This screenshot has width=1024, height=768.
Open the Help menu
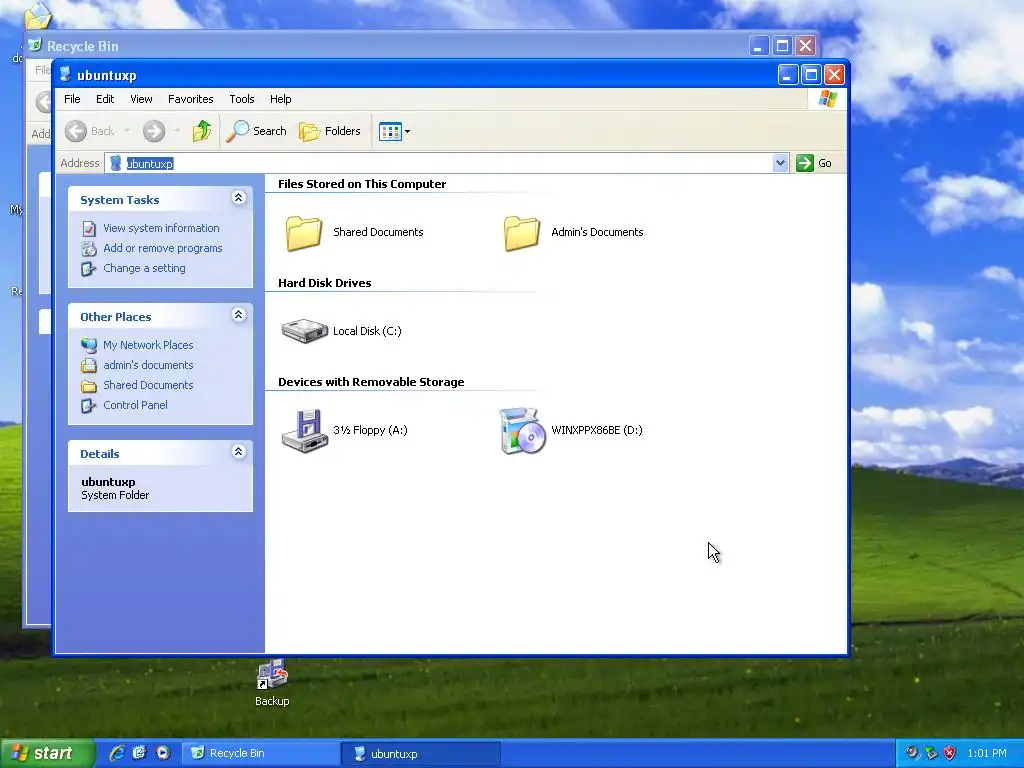coord(280,99)
